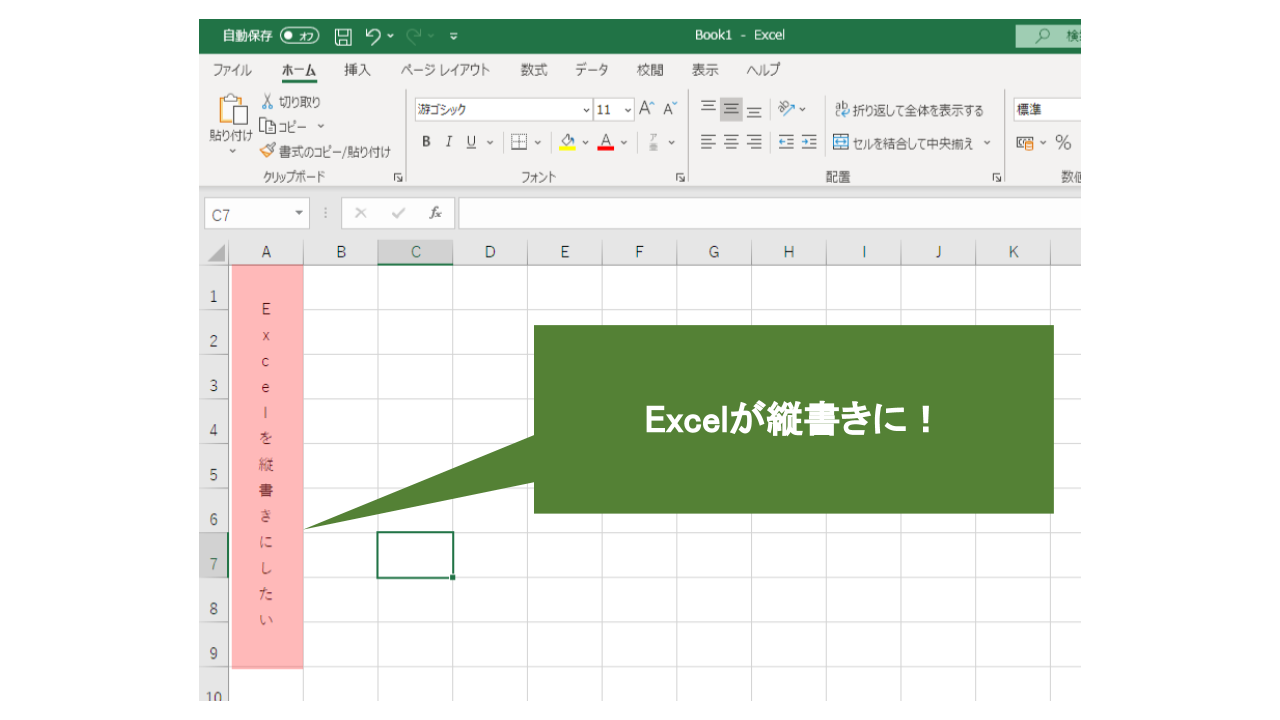Click the 切り取り cut button

(x=291, y=102)
